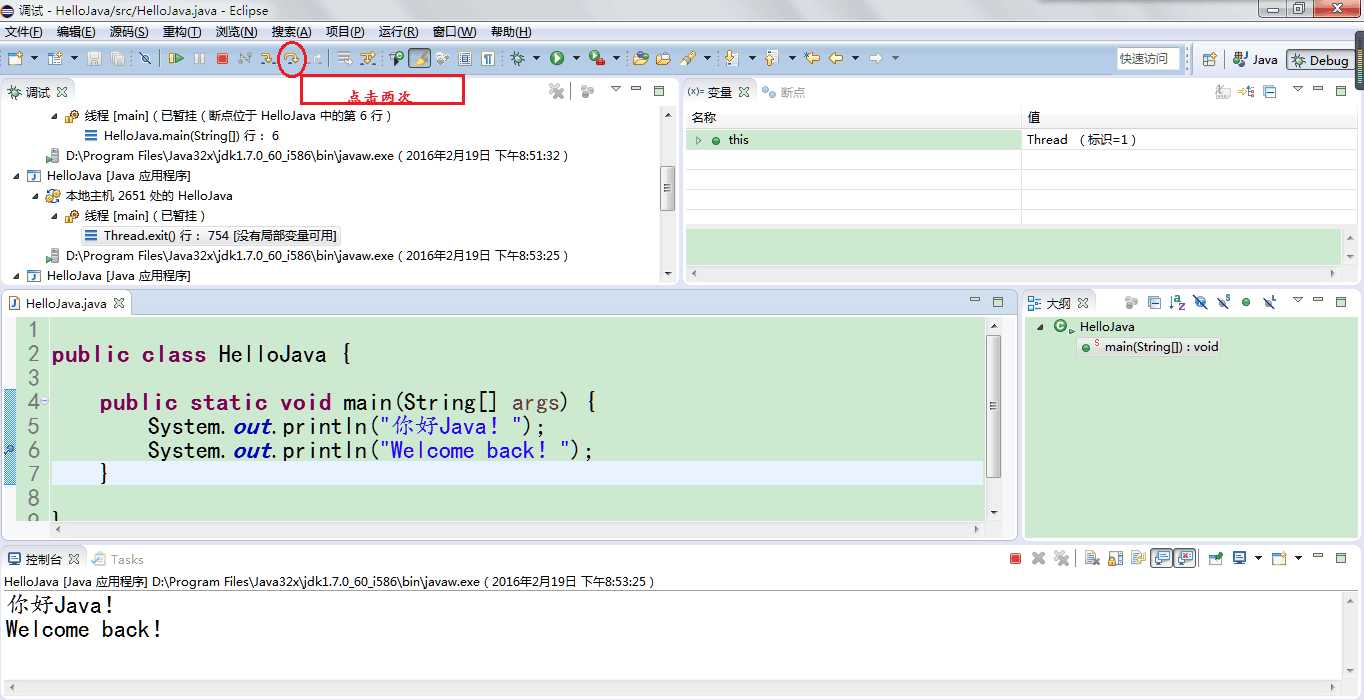This screenshot has height=700, width=1364.
Task: Click the Drop to Frame icon
Action: [344, 59]
